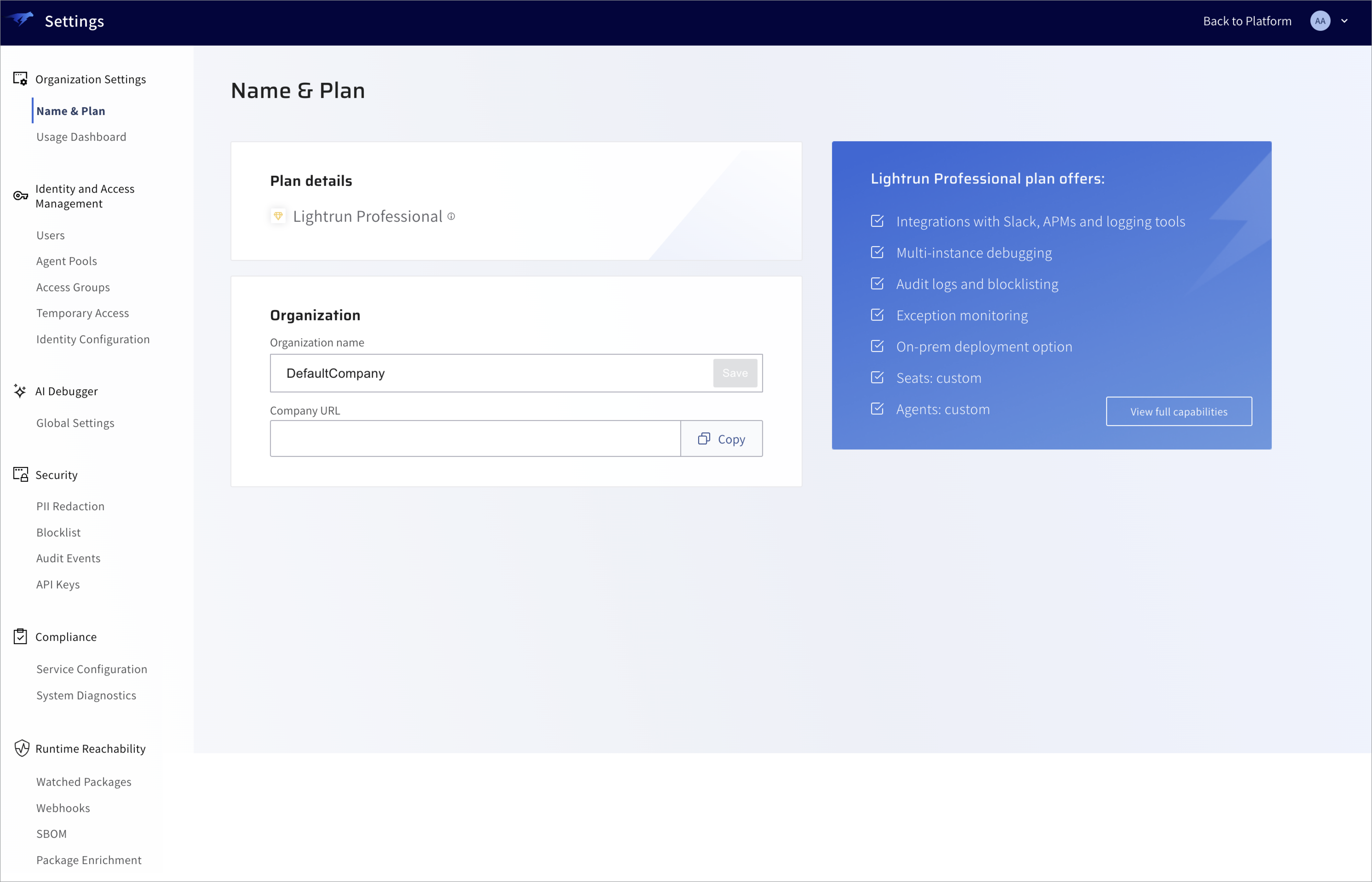Click the yellow diamond plan badge icon
Screen dimensions: 1372x882
point(278,216)
